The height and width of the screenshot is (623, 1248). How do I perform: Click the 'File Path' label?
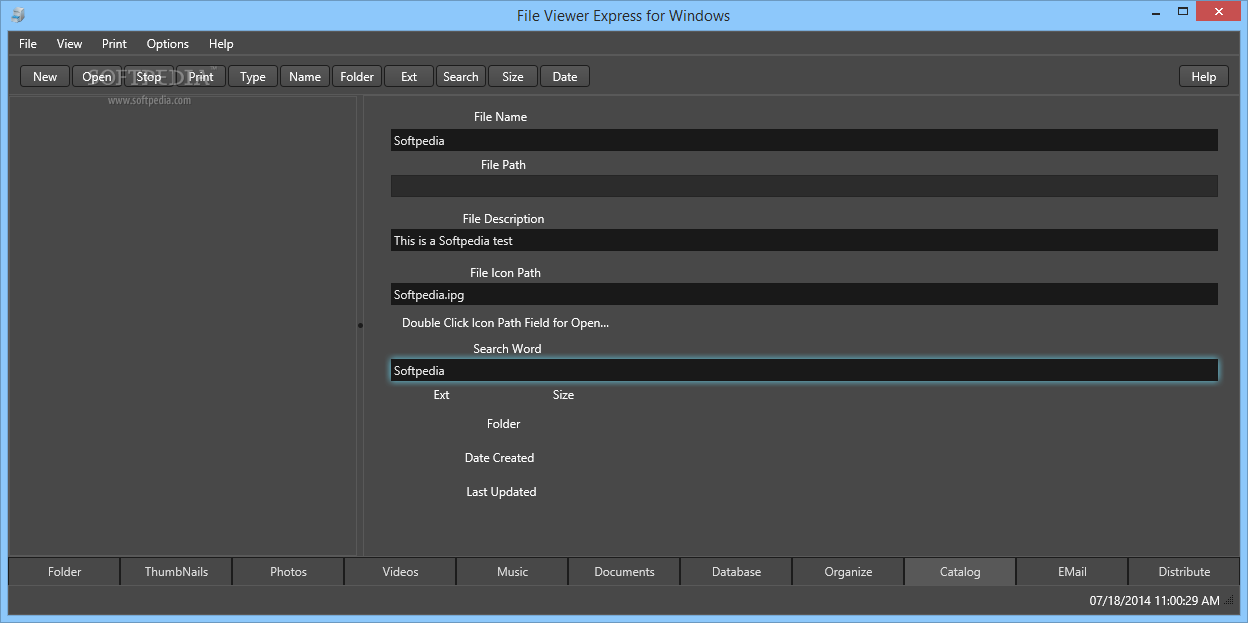click(x=503, y=165)
